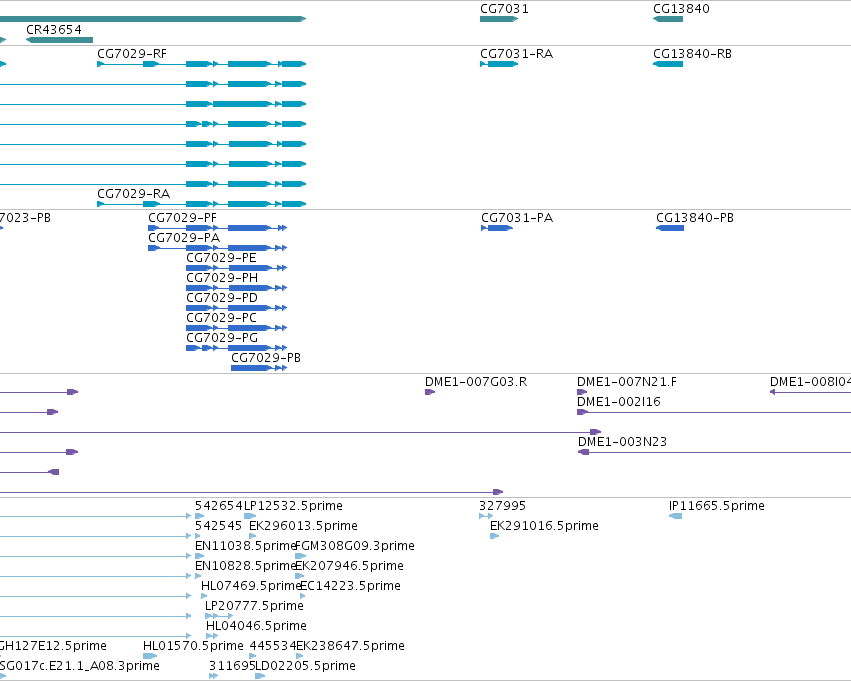The image size is (851, 681).
Task: Select the DME1-007N21.F feature label
Action: pos(627,382)
